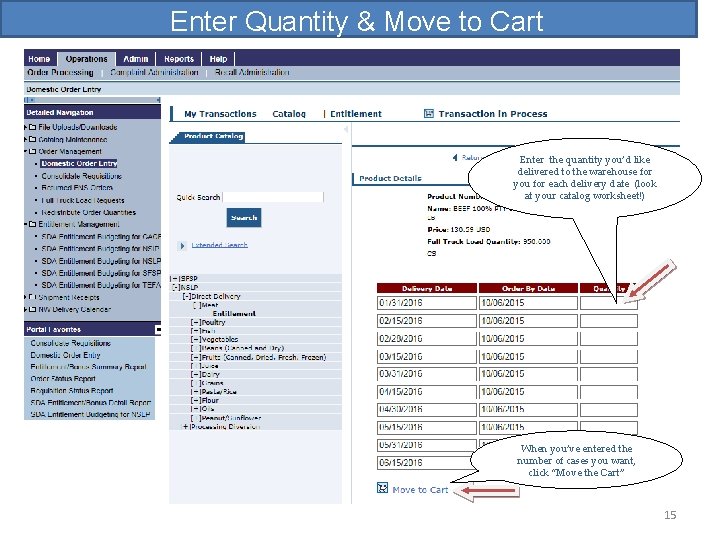Image resolution: width=720 pixels, height=540 pixels.
Task: Open SDA Entitlement Budgeting for CACFP
Action: (x=101, y=236)
